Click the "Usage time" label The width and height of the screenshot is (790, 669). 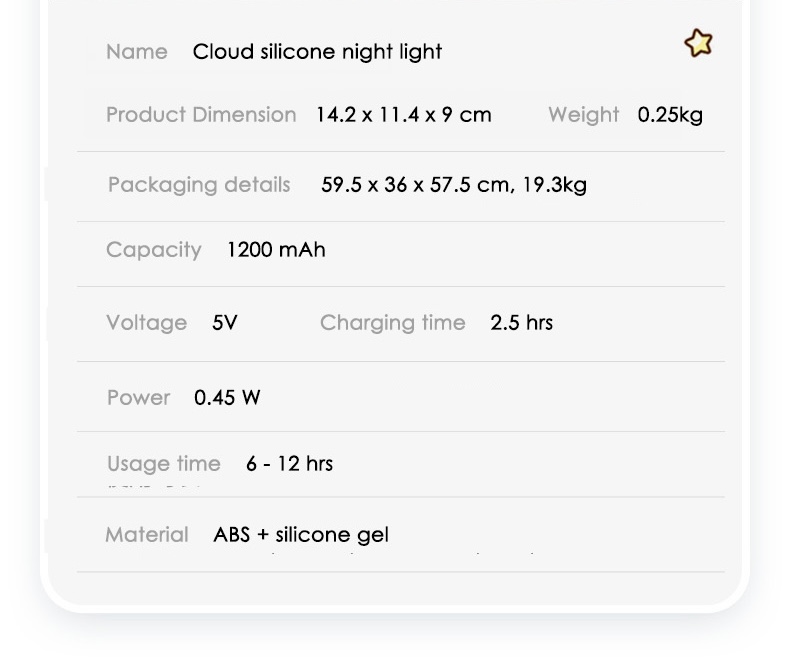163,464
